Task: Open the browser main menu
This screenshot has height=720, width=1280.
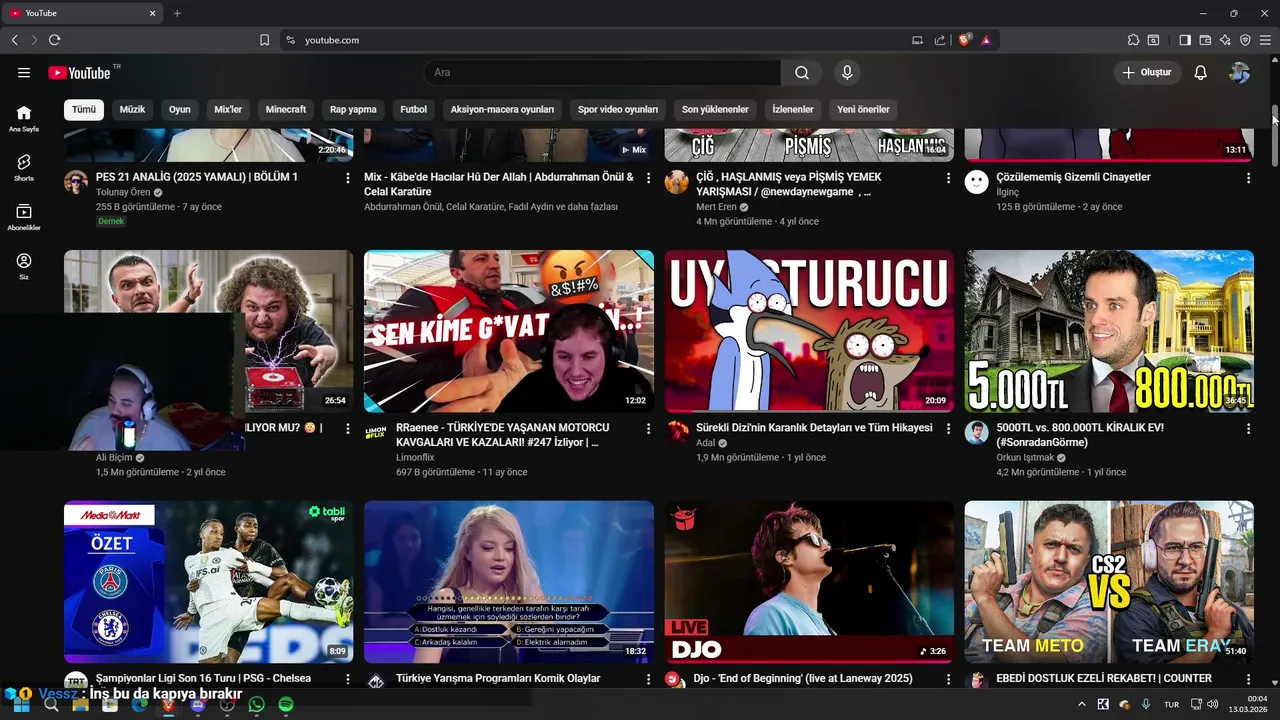Action: (x=1265, y=40)
